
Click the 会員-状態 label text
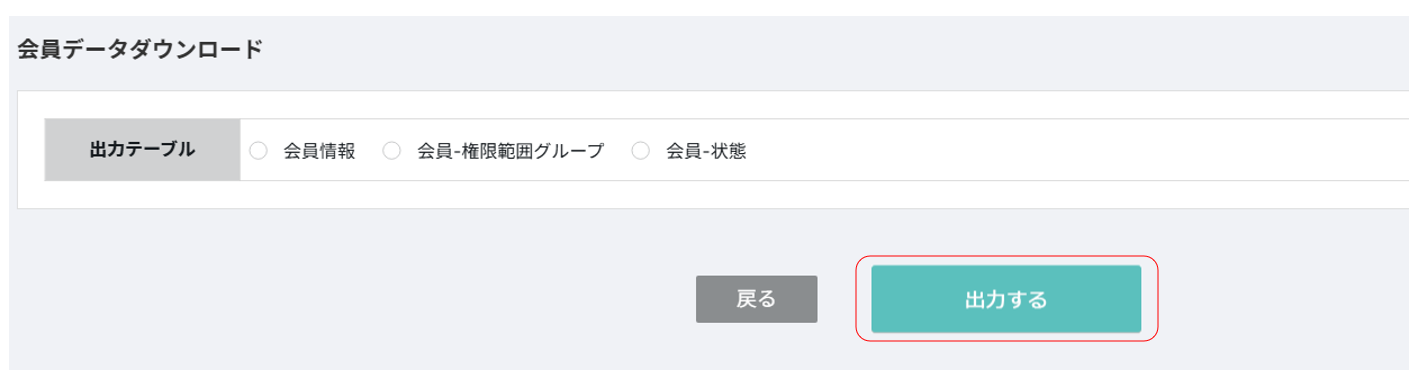(707, 152)
